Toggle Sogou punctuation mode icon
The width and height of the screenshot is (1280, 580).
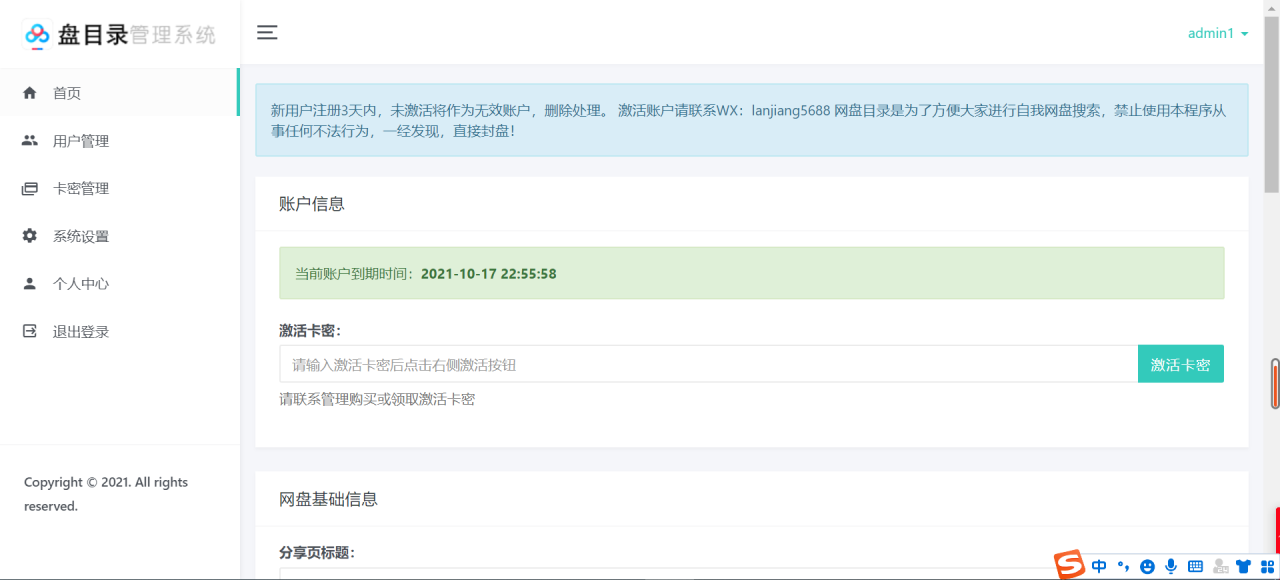(1123, 567)
